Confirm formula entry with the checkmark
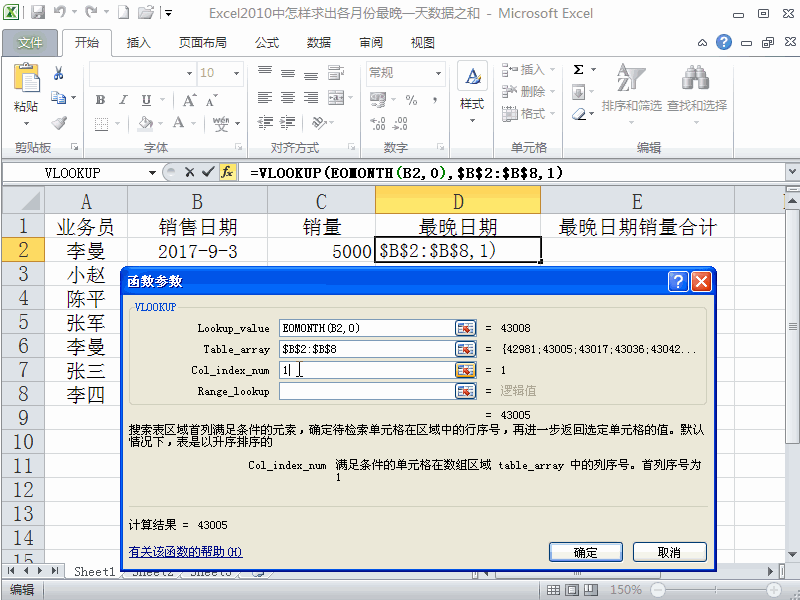The image size is (800, 600). (208, 172)
